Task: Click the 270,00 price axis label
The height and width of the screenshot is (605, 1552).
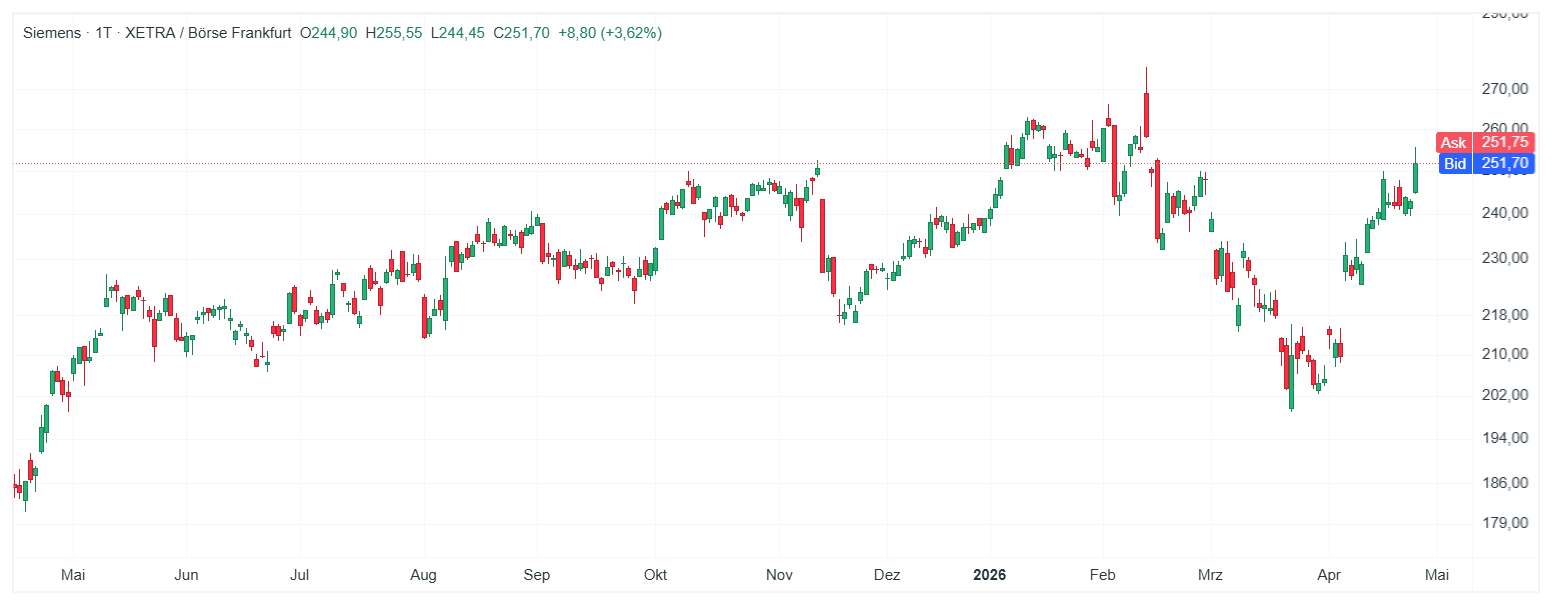Action: [1505, 89]
